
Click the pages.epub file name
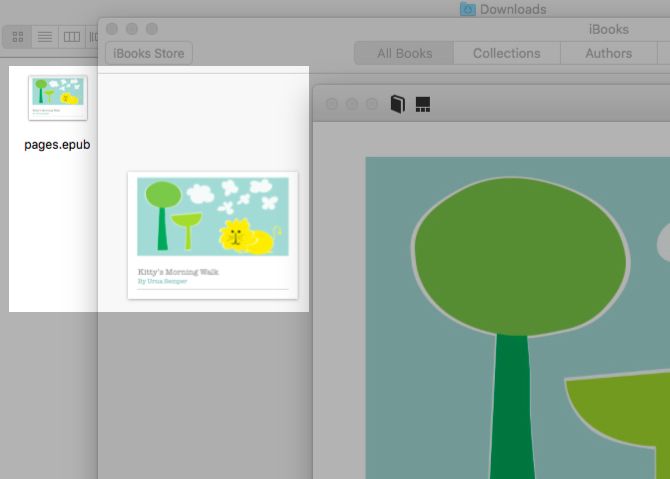pyautogui.click(x=57, y=145)
